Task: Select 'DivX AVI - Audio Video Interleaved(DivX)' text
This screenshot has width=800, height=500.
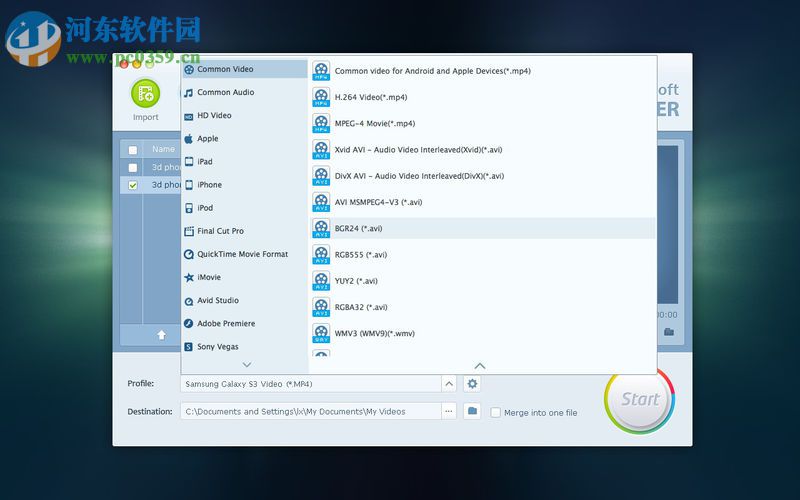Action: click(419, 176)
